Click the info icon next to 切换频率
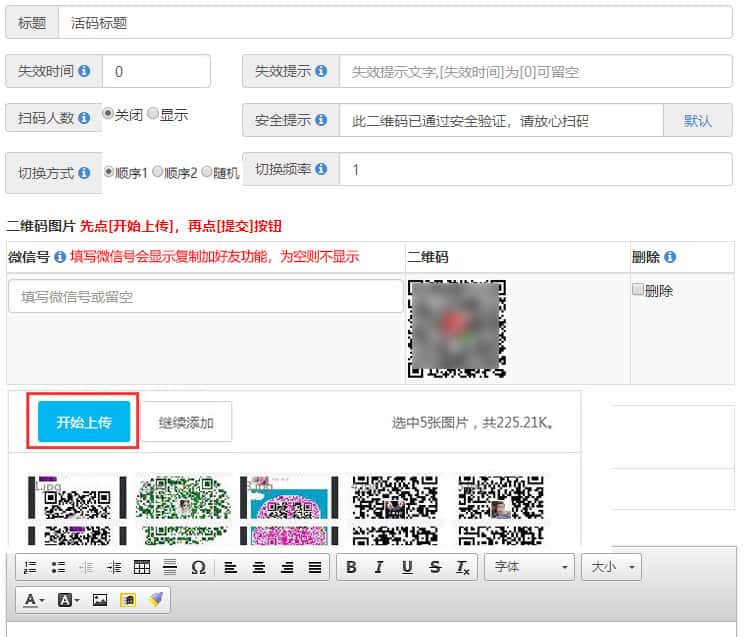The image size is (743, 637). pos(321,169)
